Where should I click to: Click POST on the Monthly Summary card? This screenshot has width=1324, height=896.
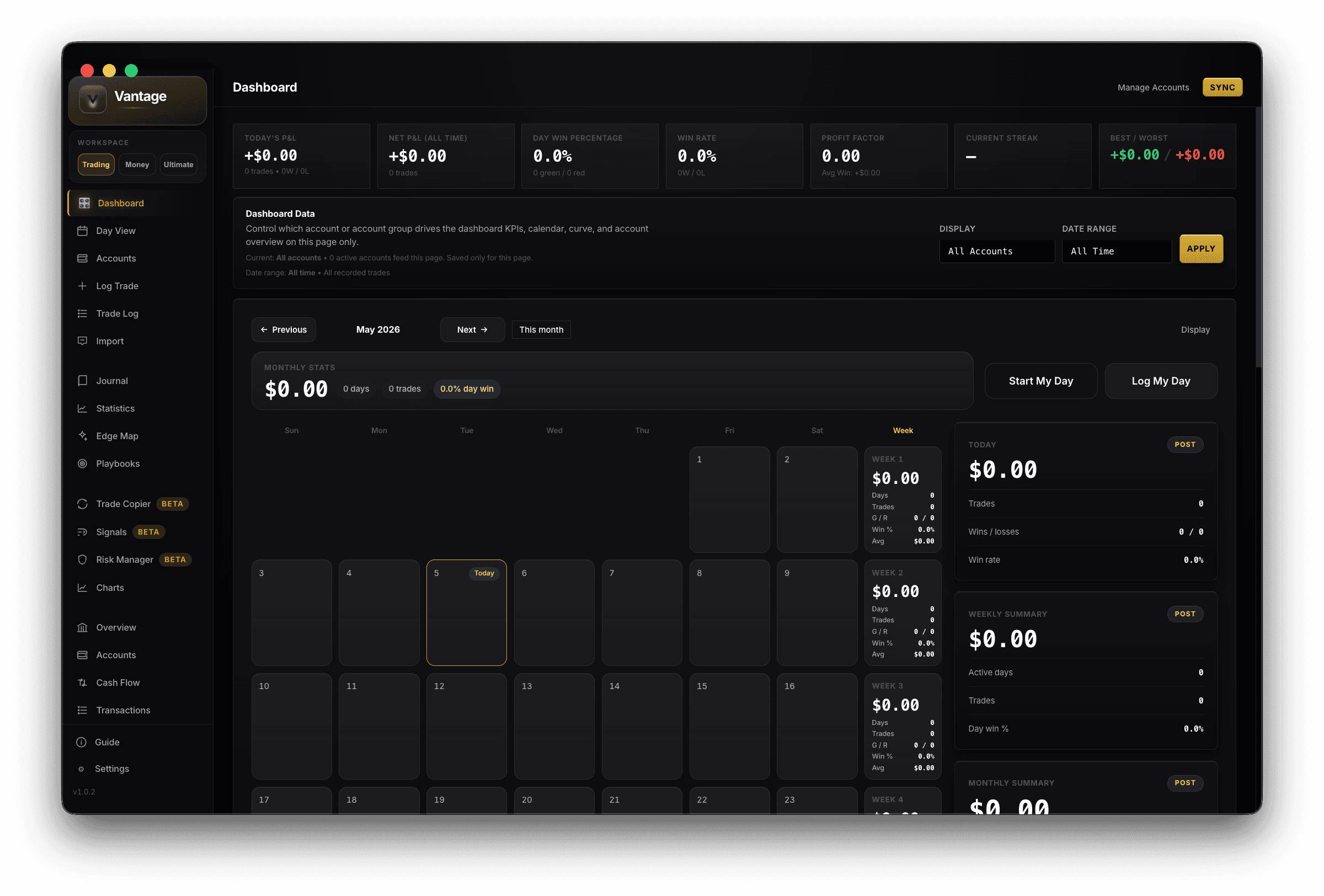[x=1184, y=783]
